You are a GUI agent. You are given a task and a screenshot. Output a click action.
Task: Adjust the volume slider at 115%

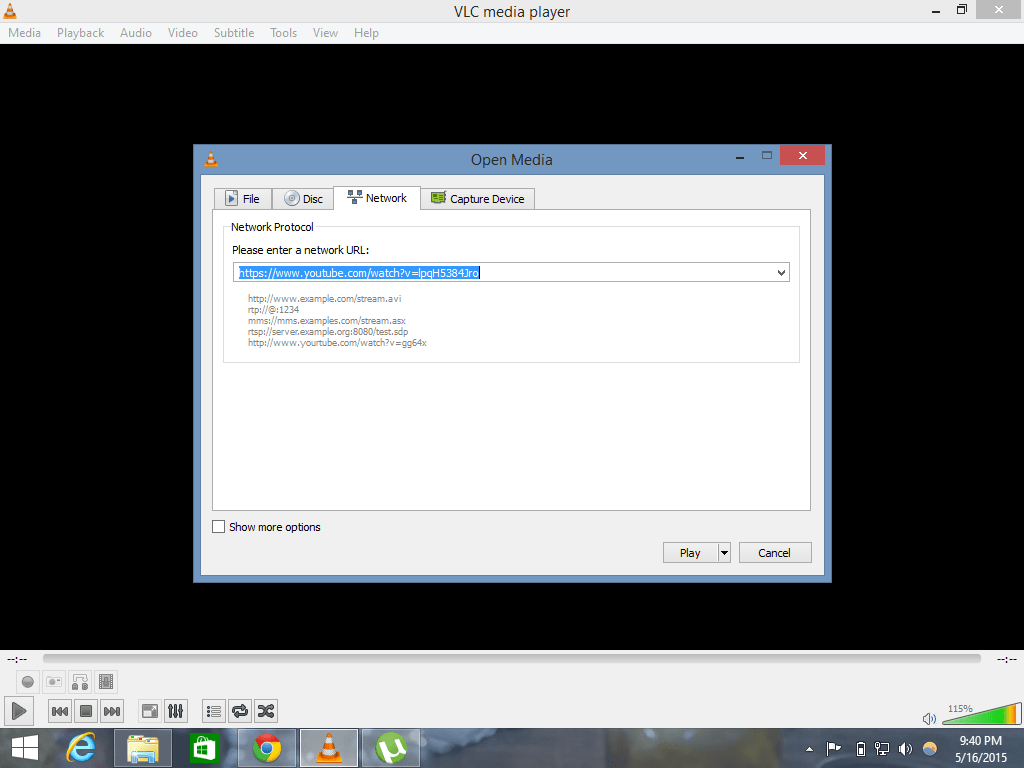point(982,714)
